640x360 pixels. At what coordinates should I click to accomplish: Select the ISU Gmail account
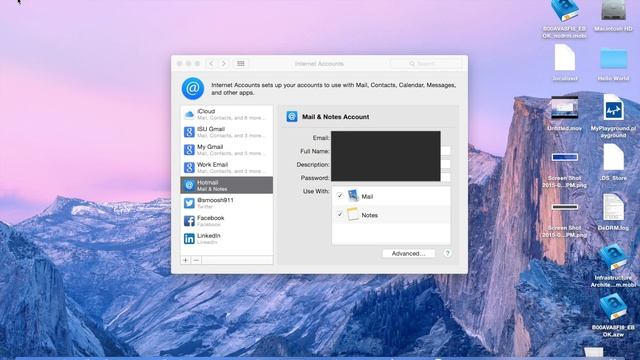click(x=227, y=132)
